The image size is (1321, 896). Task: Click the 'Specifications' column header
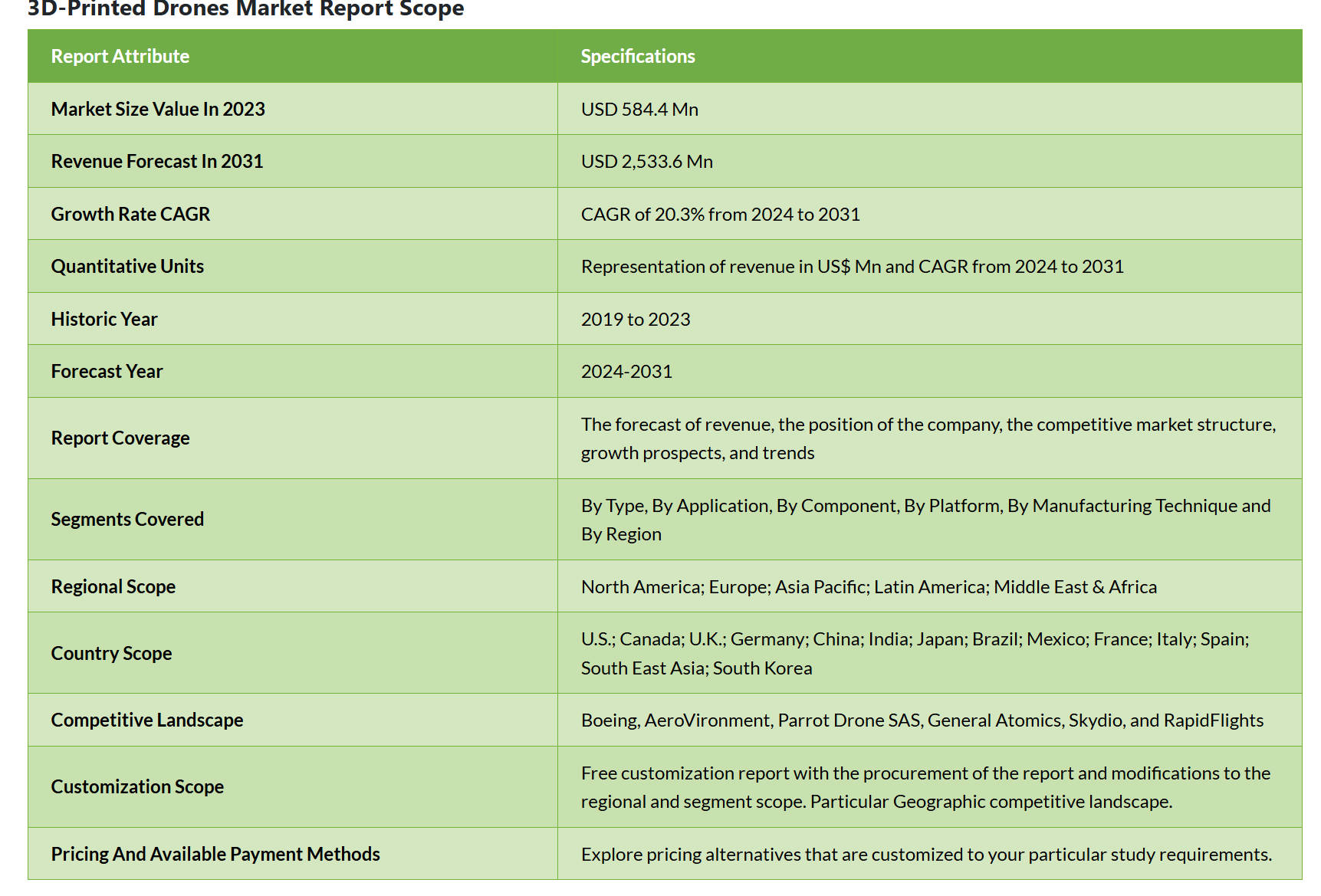point(637,57)
